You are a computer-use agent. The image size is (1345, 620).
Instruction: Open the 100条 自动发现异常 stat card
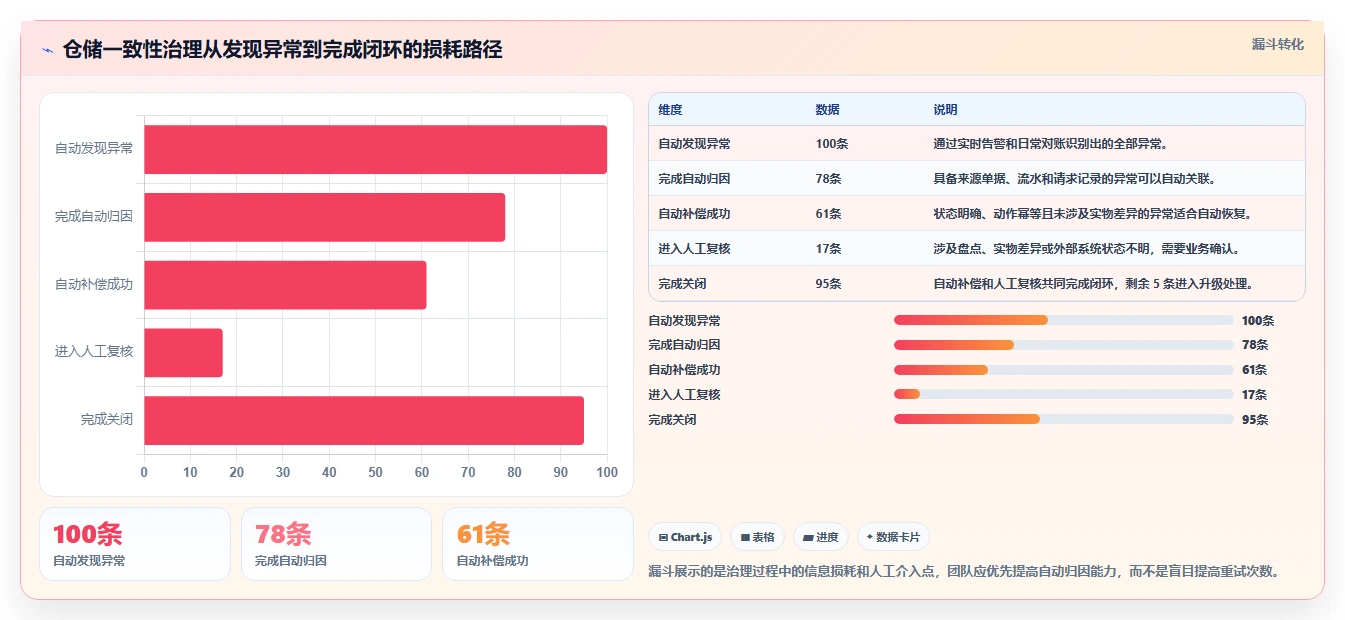(x=135, y=544)
